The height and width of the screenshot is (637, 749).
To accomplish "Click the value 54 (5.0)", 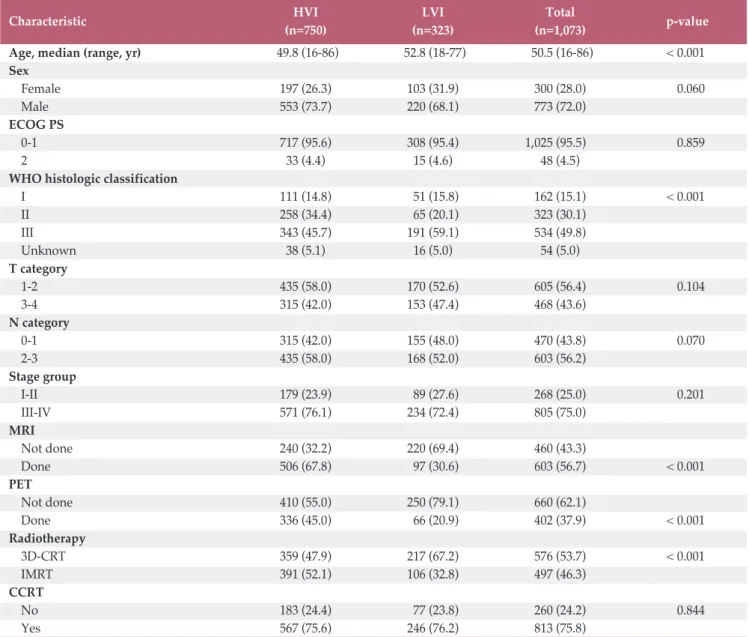I will coord(560,251).
